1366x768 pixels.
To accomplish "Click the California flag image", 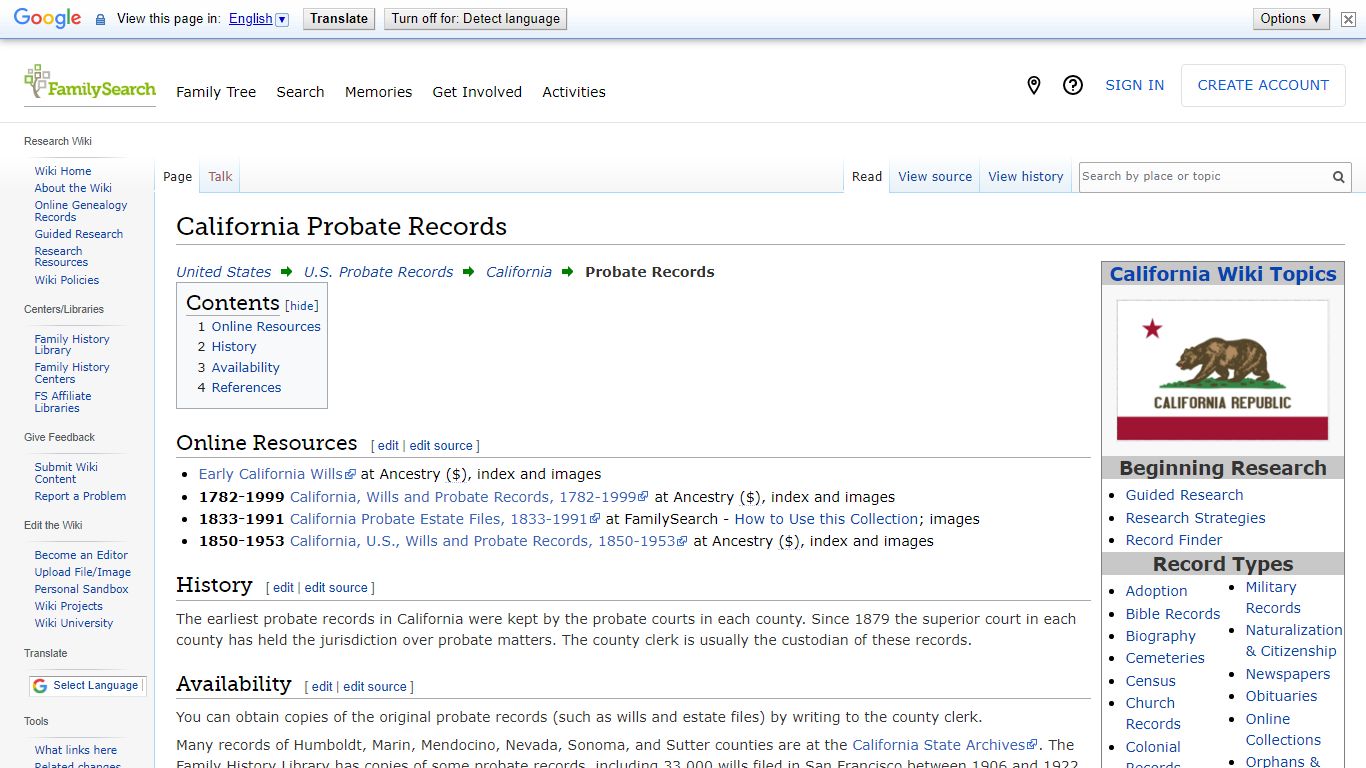I will coord(1222,371).
